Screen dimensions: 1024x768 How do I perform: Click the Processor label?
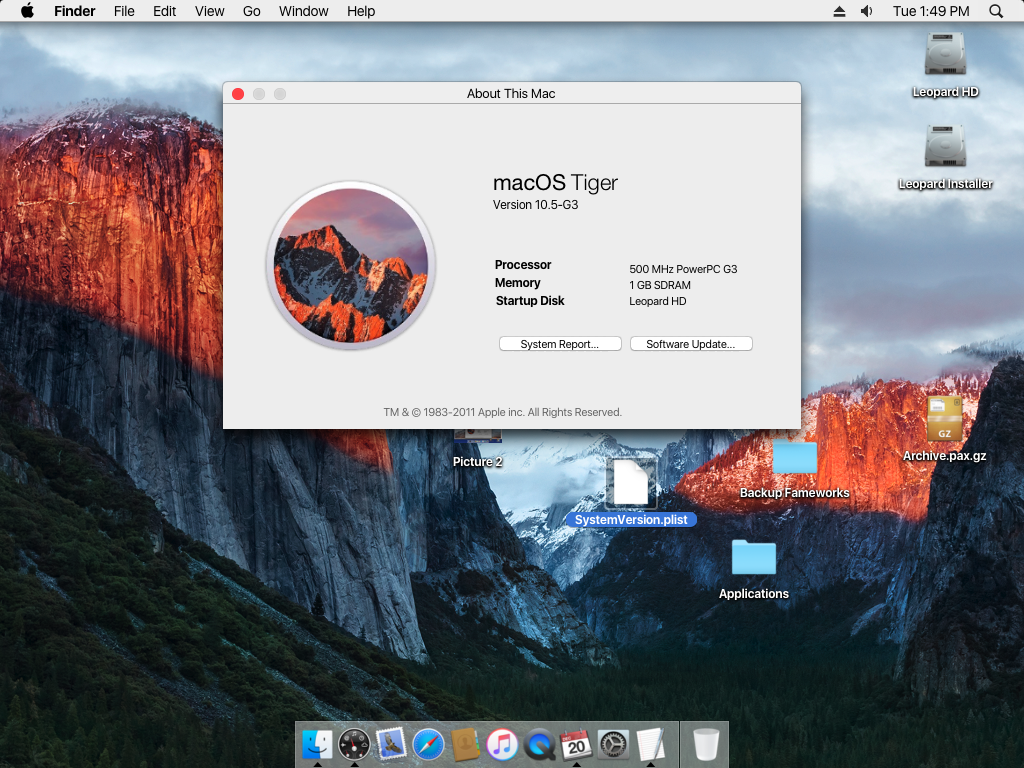click(x=522, y=264)
